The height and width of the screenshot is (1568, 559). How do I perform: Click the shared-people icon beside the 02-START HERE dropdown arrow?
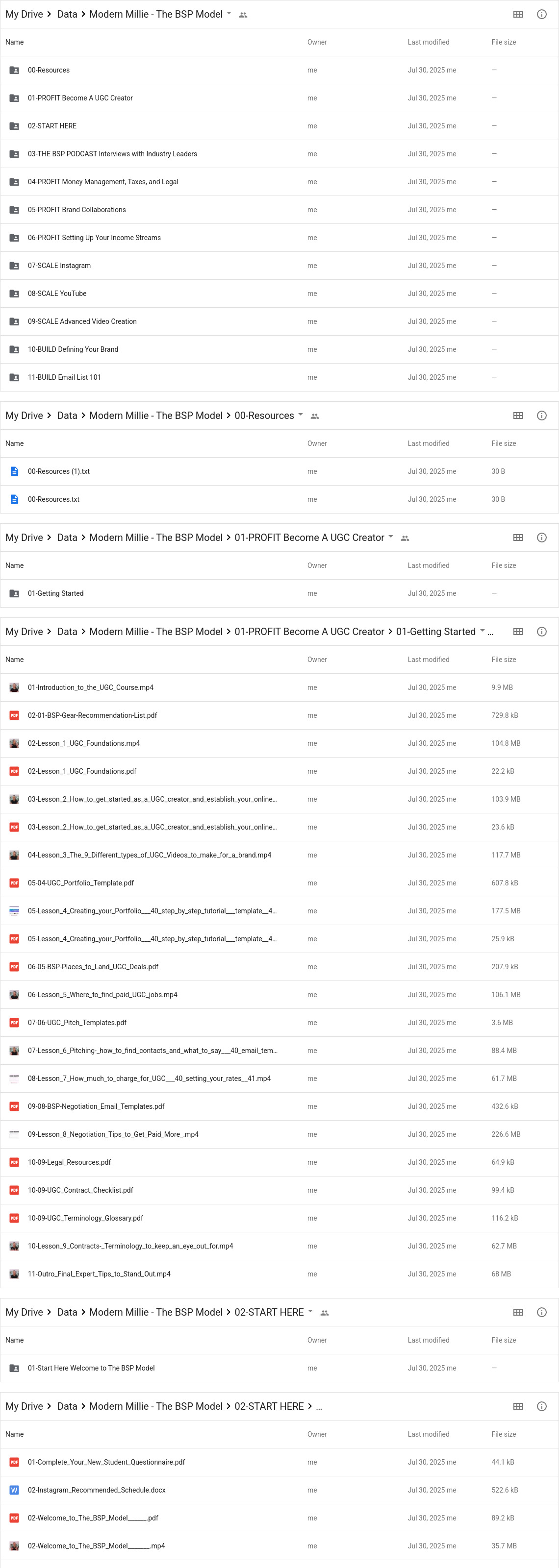pos(325,1313)
